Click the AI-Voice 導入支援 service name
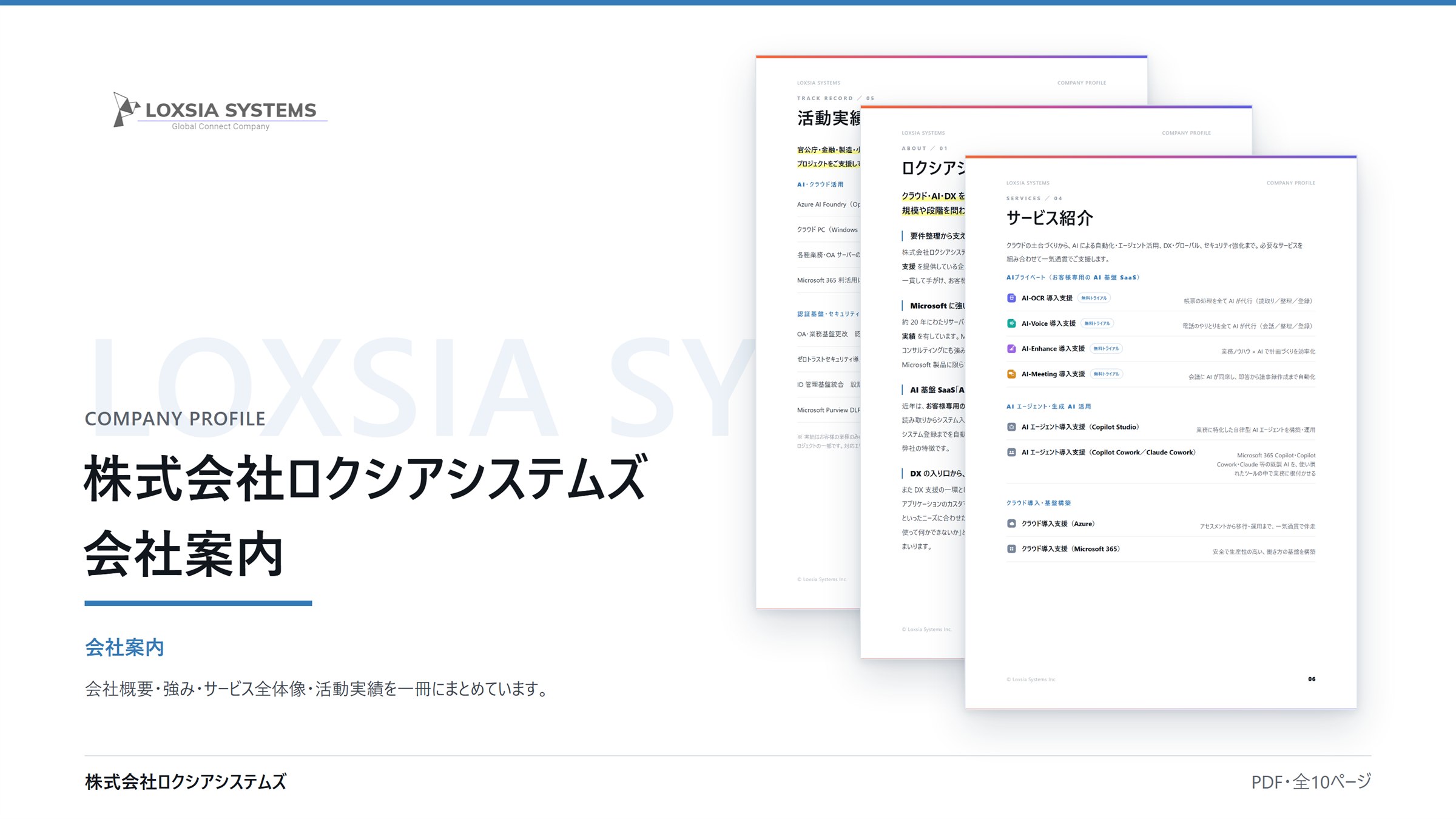1456x819 pixels. tap(1048, 323)
